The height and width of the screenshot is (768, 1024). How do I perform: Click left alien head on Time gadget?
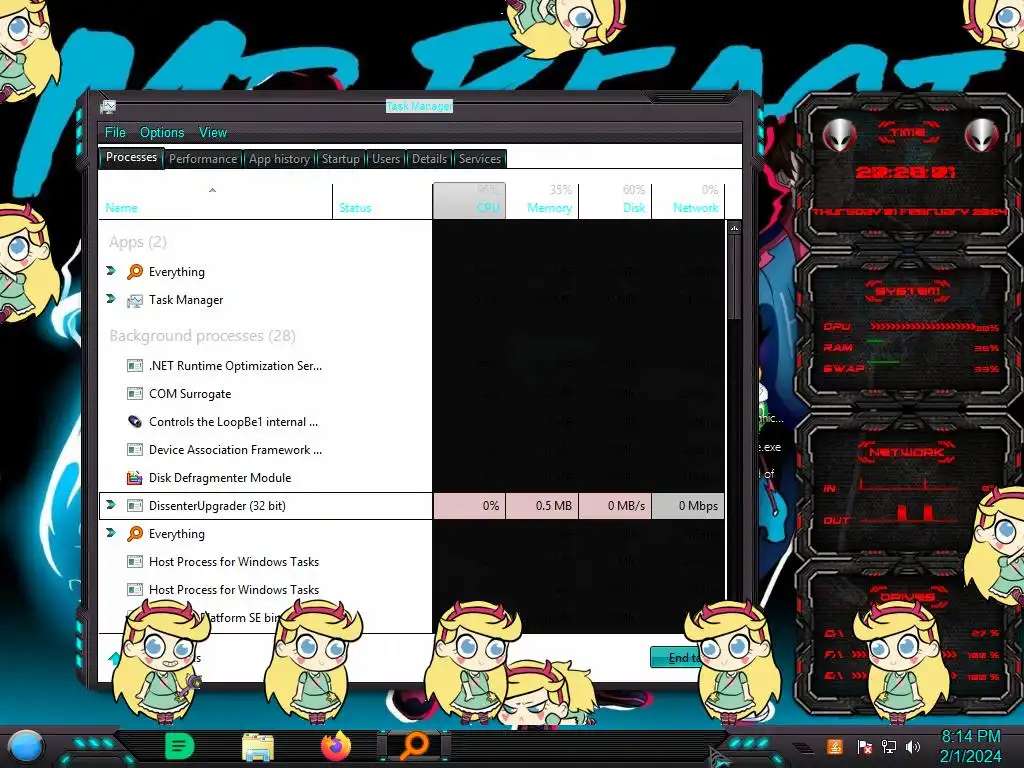[839, 135]
